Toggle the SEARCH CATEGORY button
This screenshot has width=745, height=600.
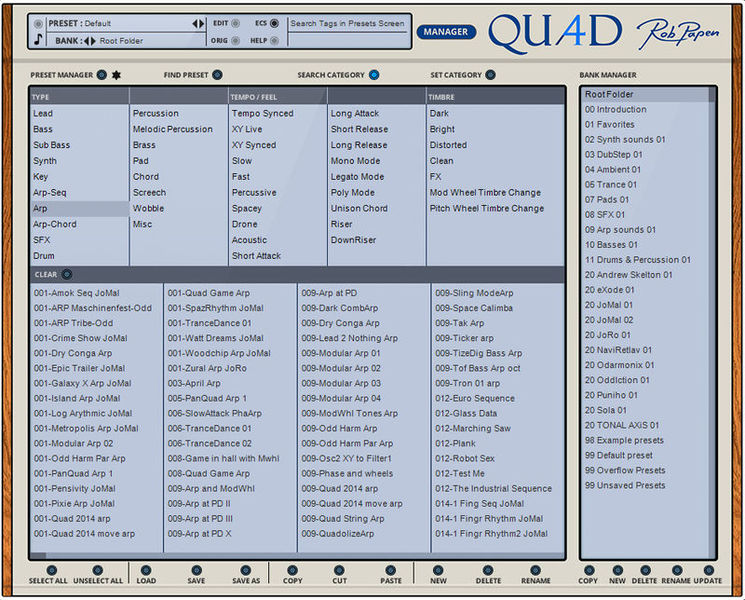374,75
